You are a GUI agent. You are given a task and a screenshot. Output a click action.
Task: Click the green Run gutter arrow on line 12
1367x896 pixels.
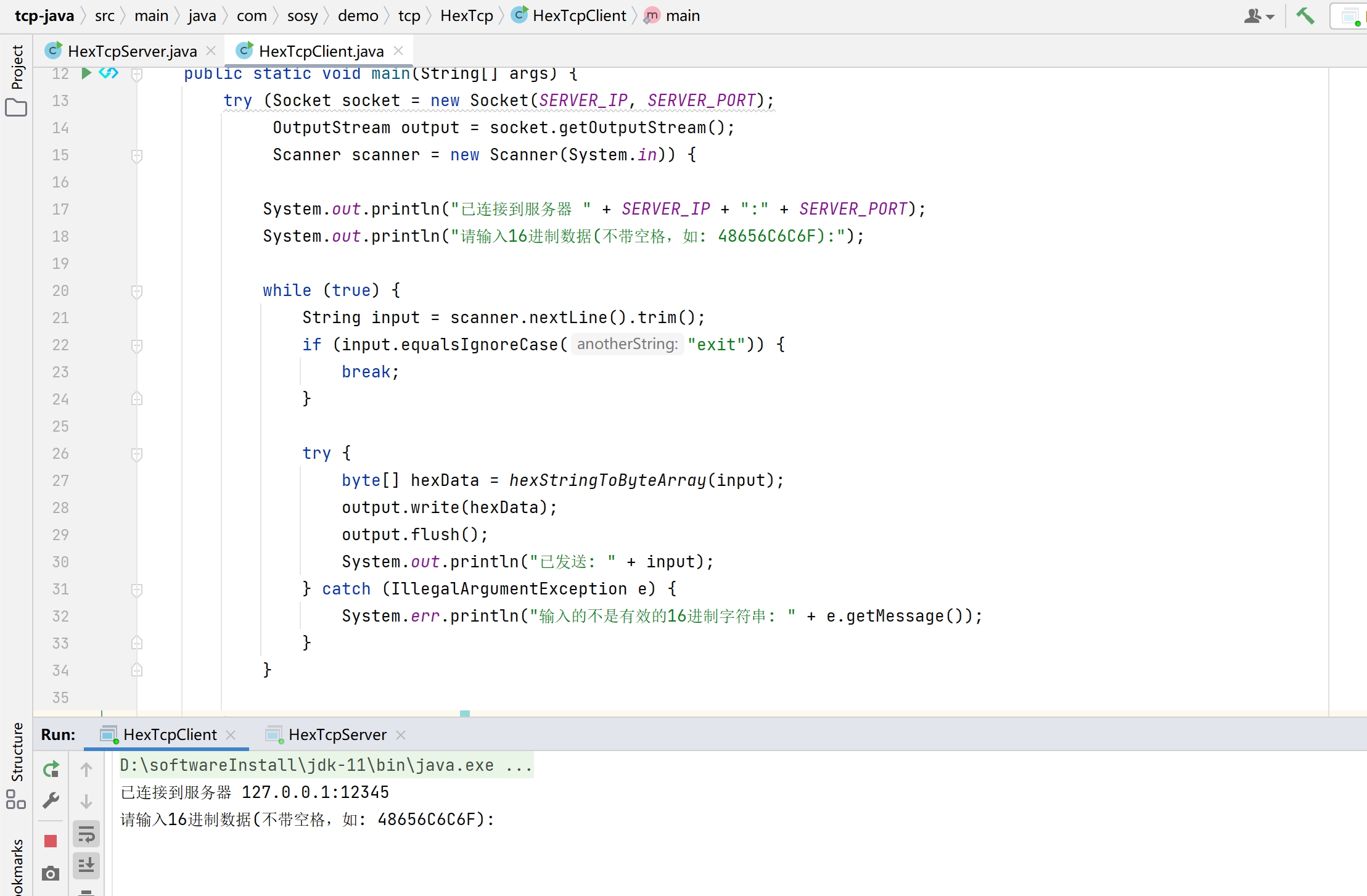pos(86,73)
